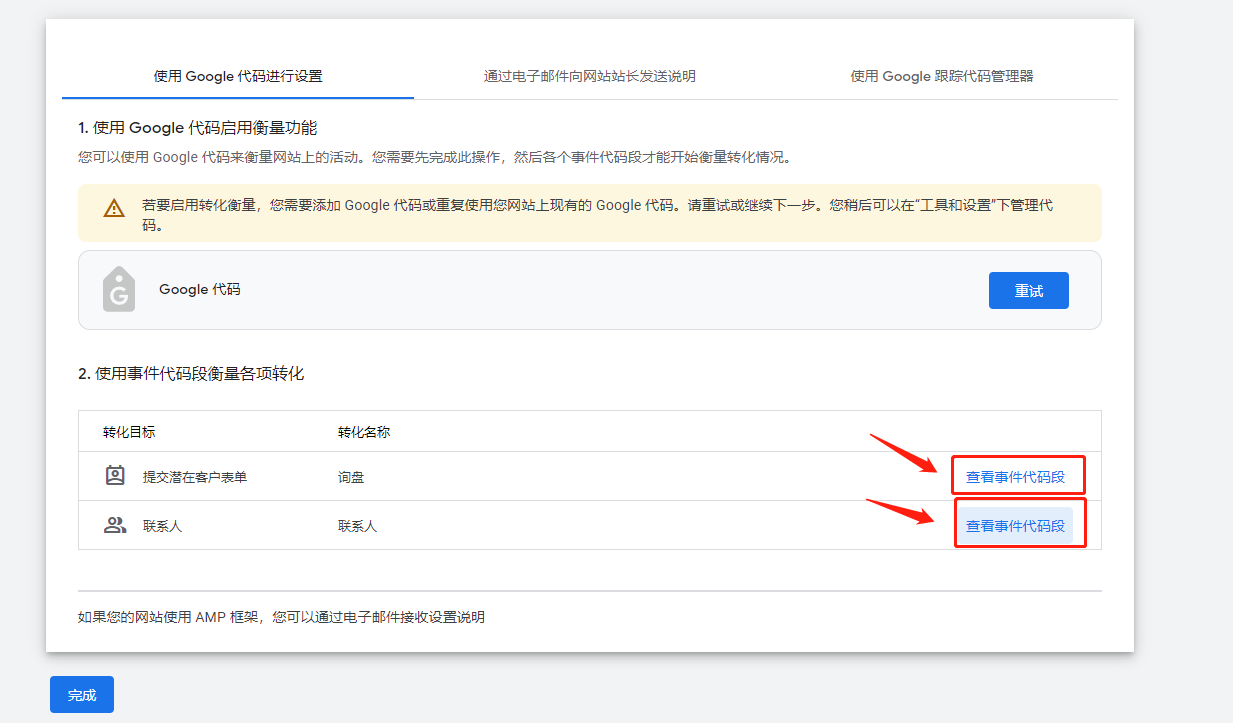Click the 重试 button

click(1029, 291)
